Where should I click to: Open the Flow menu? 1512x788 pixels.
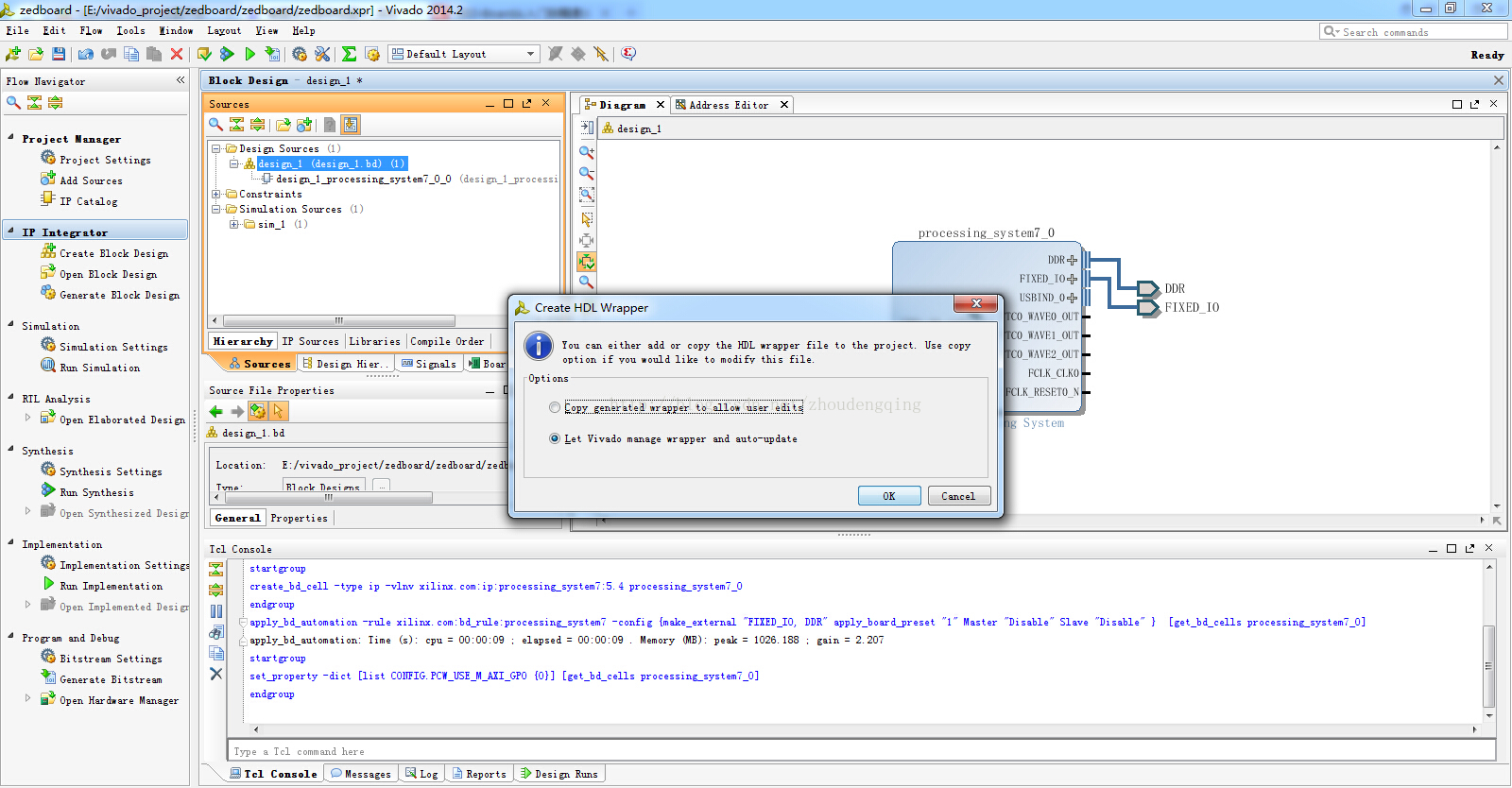[92, 30]
